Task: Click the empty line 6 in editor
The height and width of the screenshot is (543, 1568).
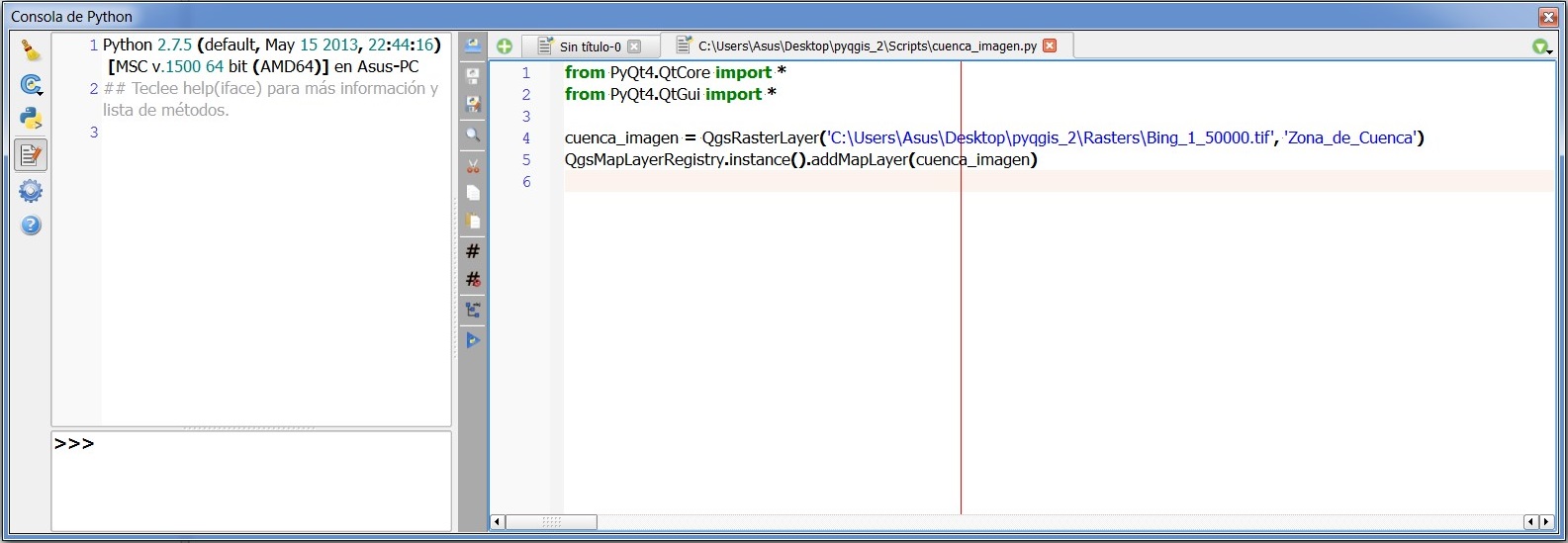Action: 1059,181
